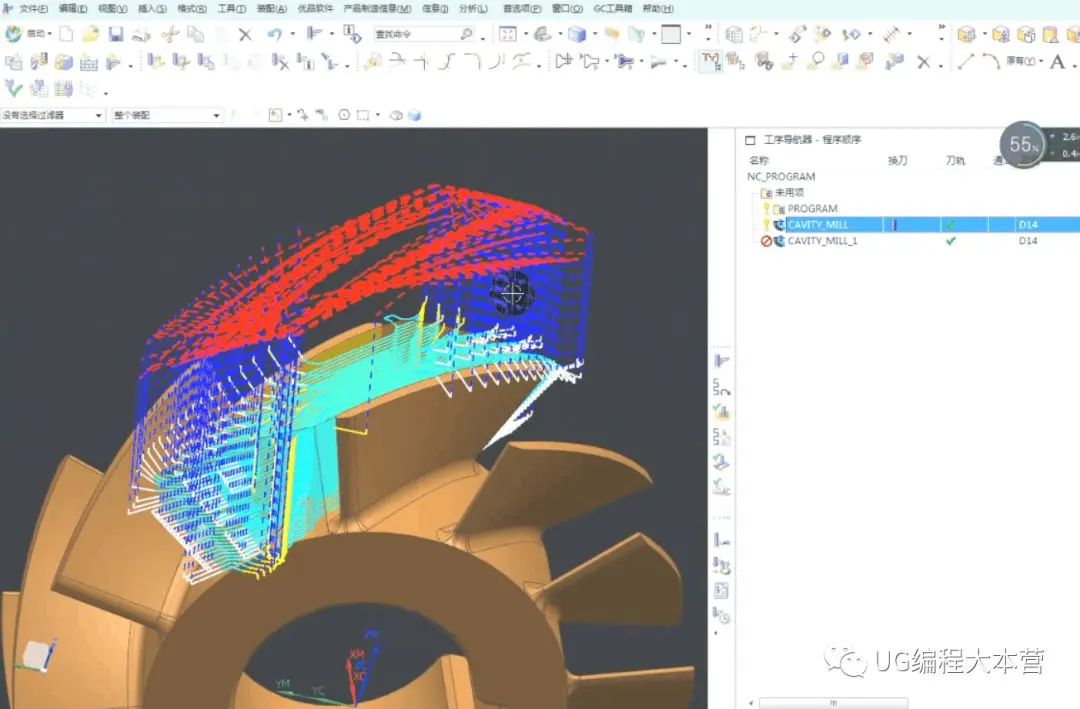
Task: Expand the rendering style cube dropdown arrow
Action: pos(595,34)
